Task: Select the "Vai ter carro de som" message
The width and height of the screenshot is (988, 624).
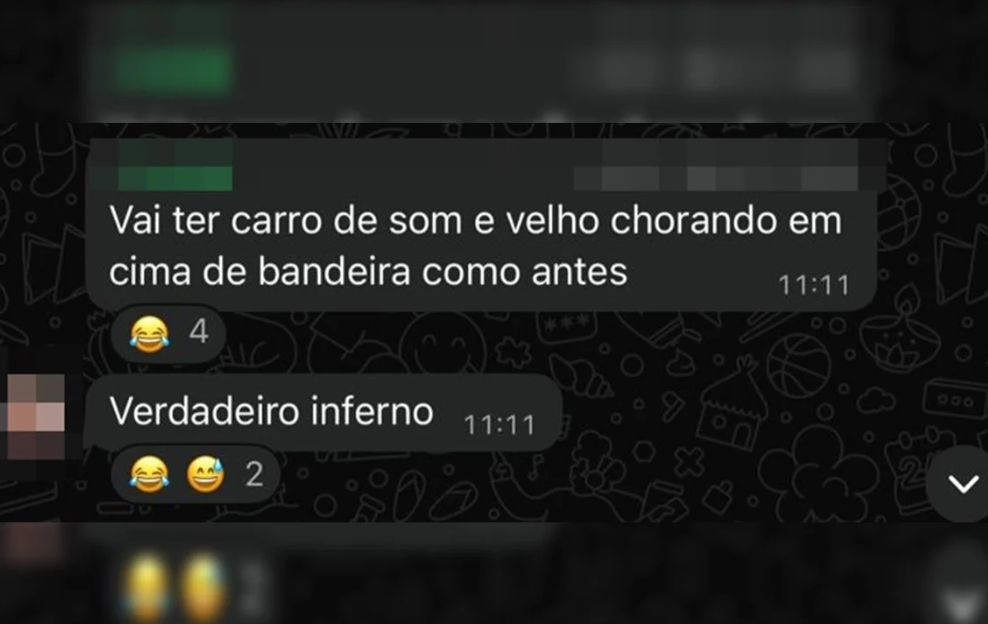Action: point(481,249)
